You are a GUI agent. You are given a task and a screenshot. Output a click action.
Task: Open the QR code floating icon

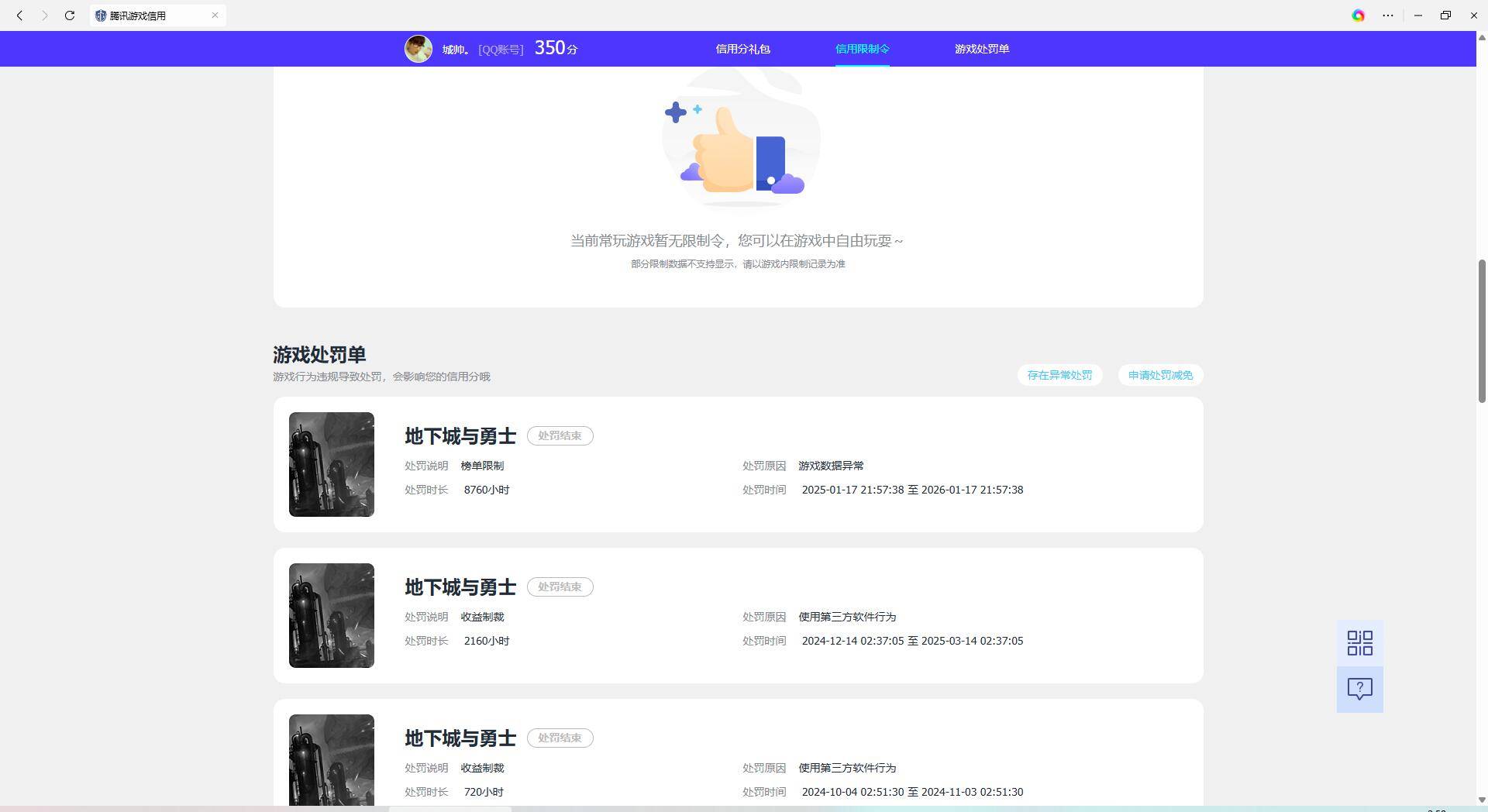(x=1359, y=643)
